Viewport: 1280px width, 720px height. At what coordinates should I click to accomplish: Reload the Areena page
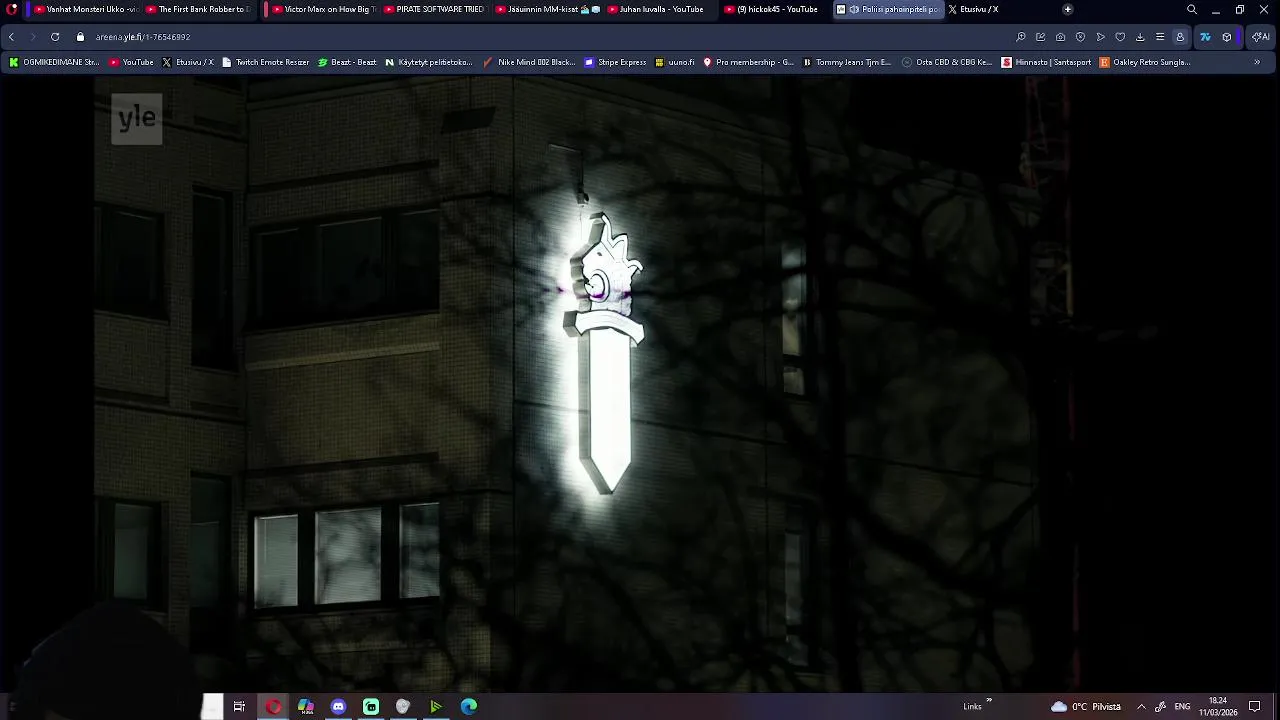coord(55,37)
